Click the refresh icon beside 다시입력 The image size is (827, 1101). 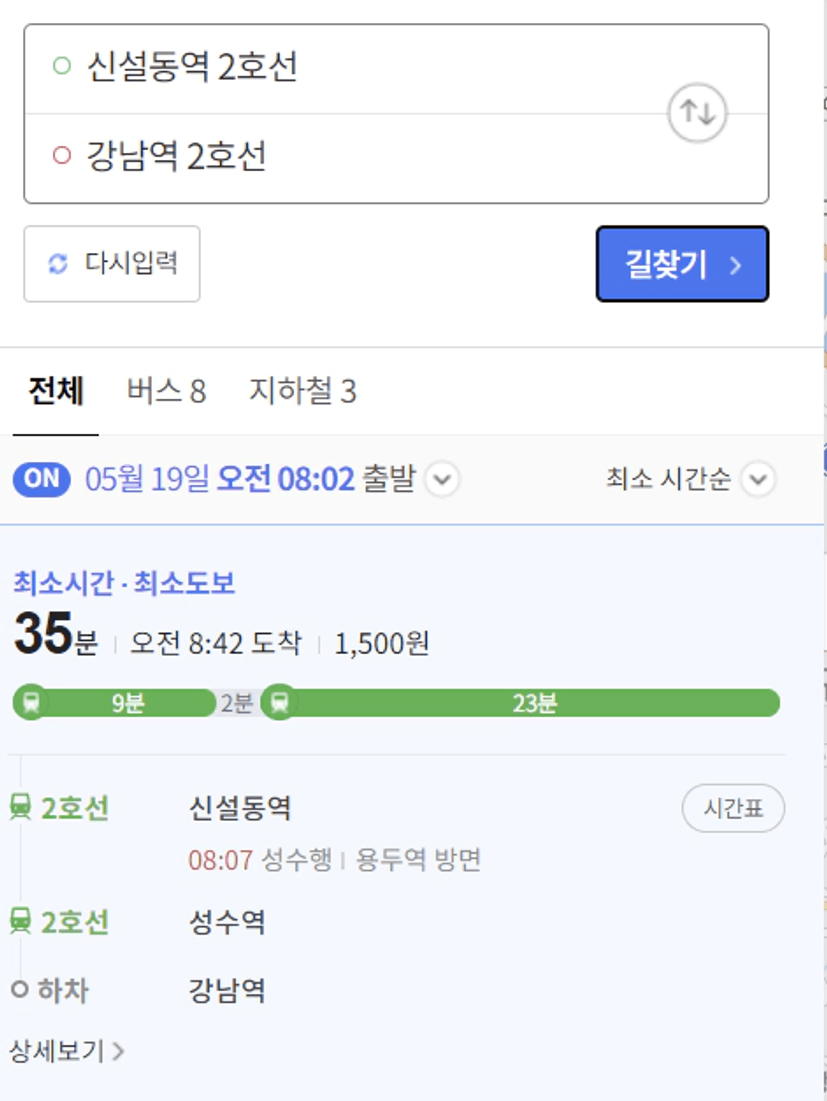pyautogui.click(x=58, y=264)
